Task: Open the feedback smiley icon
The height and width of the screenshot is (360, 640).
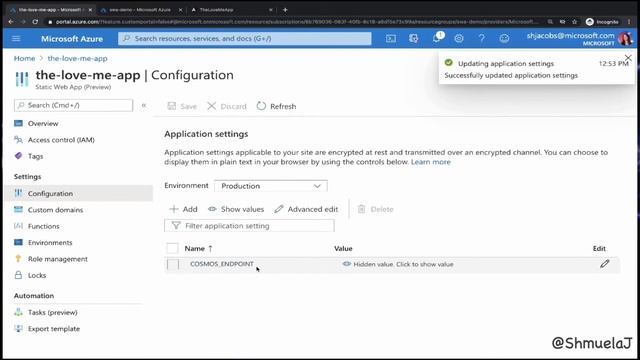Action: 504,38
